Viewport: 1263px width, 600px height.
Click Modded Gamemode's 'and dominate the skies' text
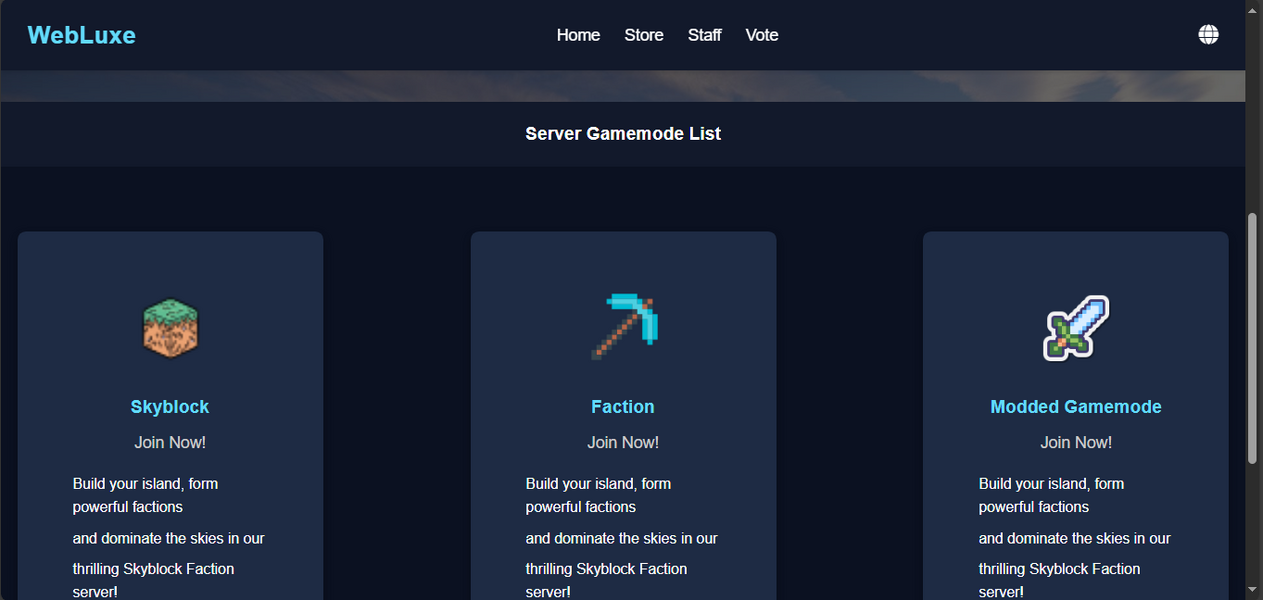click(1075, 538)
